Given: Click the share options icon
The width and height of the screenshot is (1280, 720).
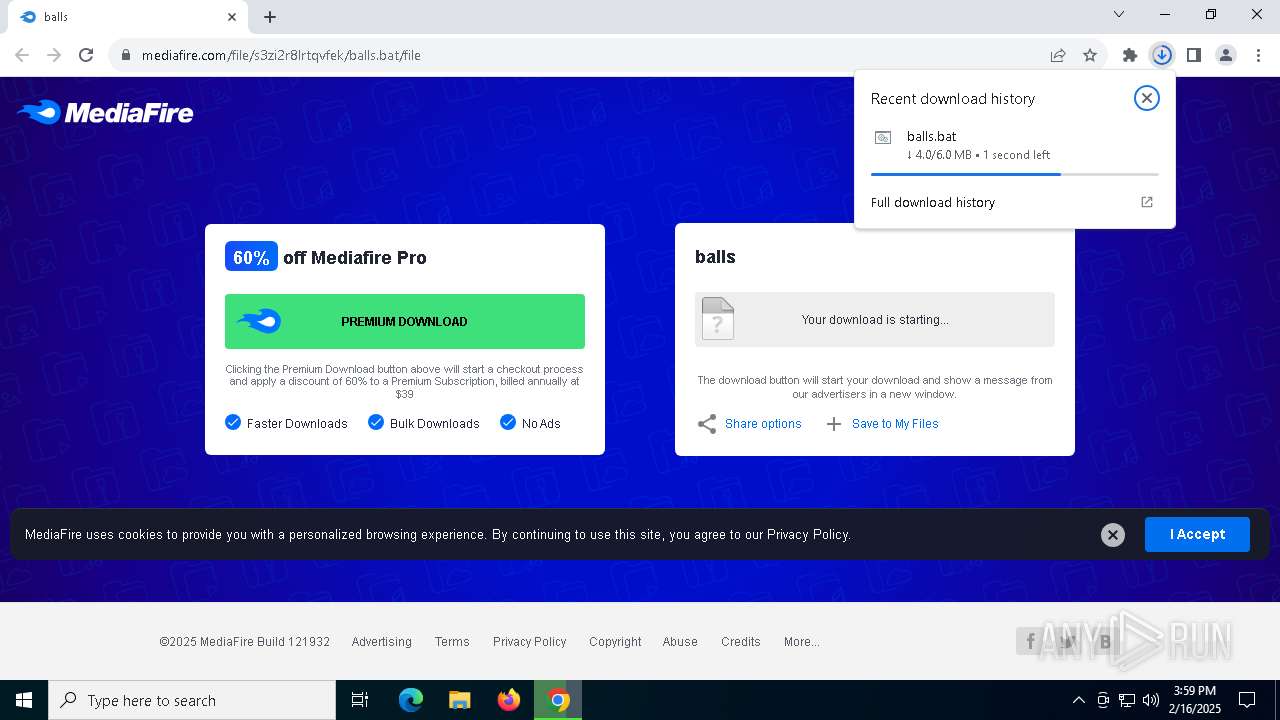Looking at the screenshot, I should pyautogui.click(x=707, y=424).
